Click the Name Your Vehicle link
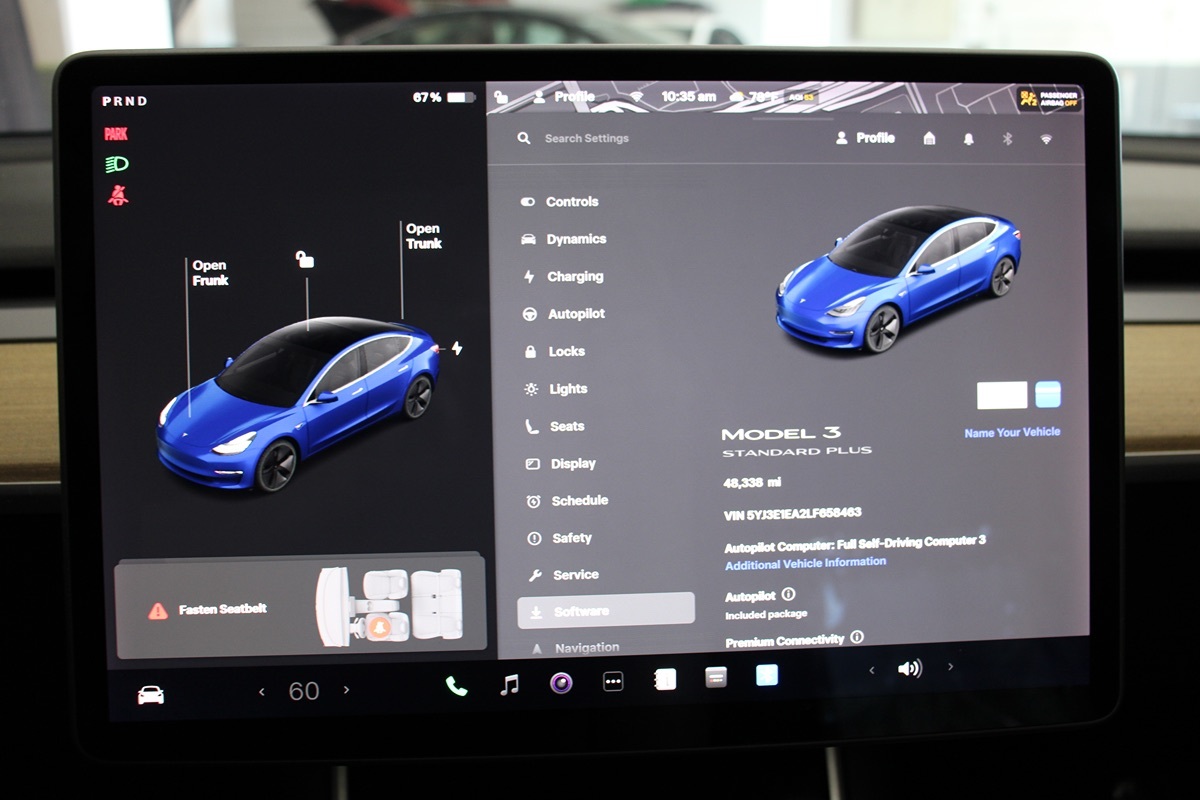This screenshot has width=1200, height=800. tap(1012, 433)
